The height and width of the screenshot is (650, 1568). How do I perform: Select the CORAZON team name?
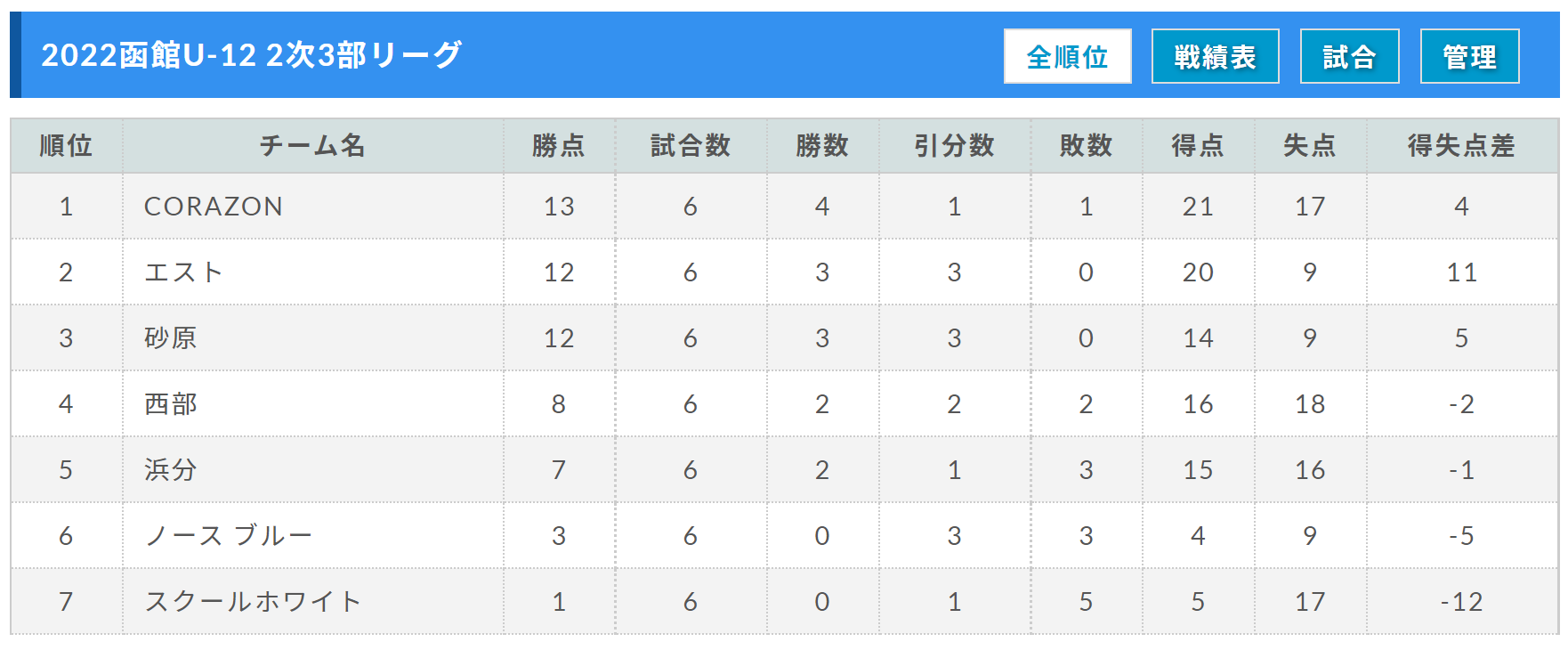(x=214, y=207)
